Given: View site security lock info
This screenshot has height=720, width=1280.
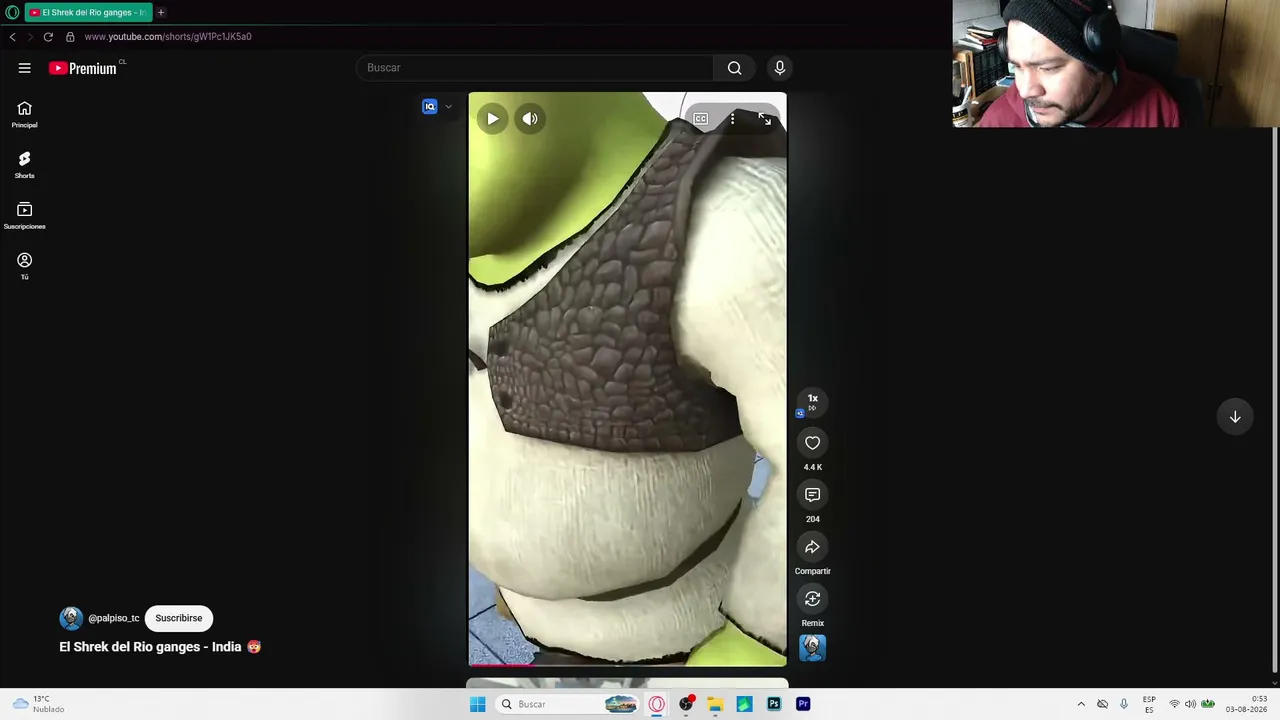Looking at the screenshot, I should click(x=70, y=37).
